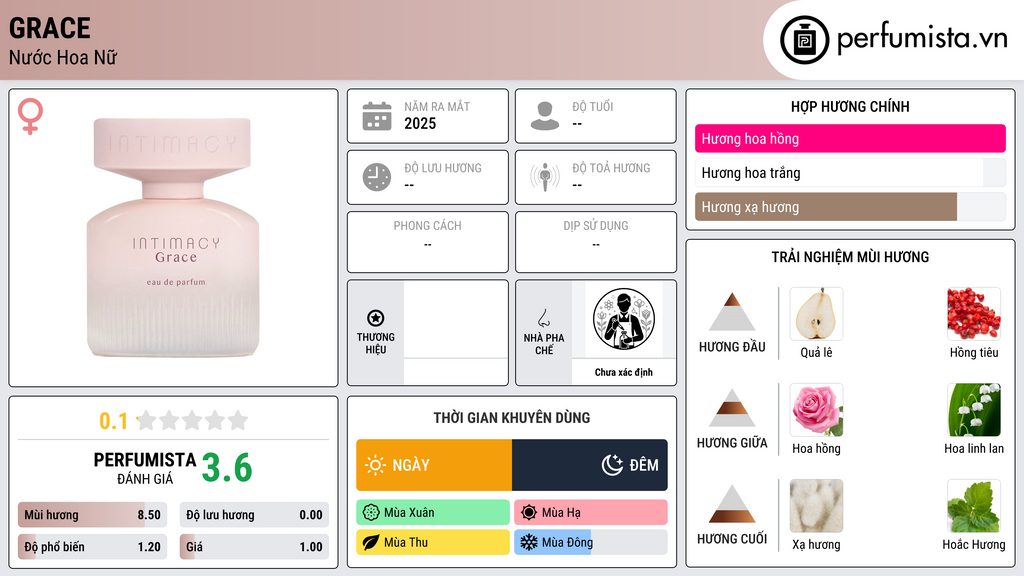Click the Độ lưu hương 0.00 score bar

pos(254,515)
